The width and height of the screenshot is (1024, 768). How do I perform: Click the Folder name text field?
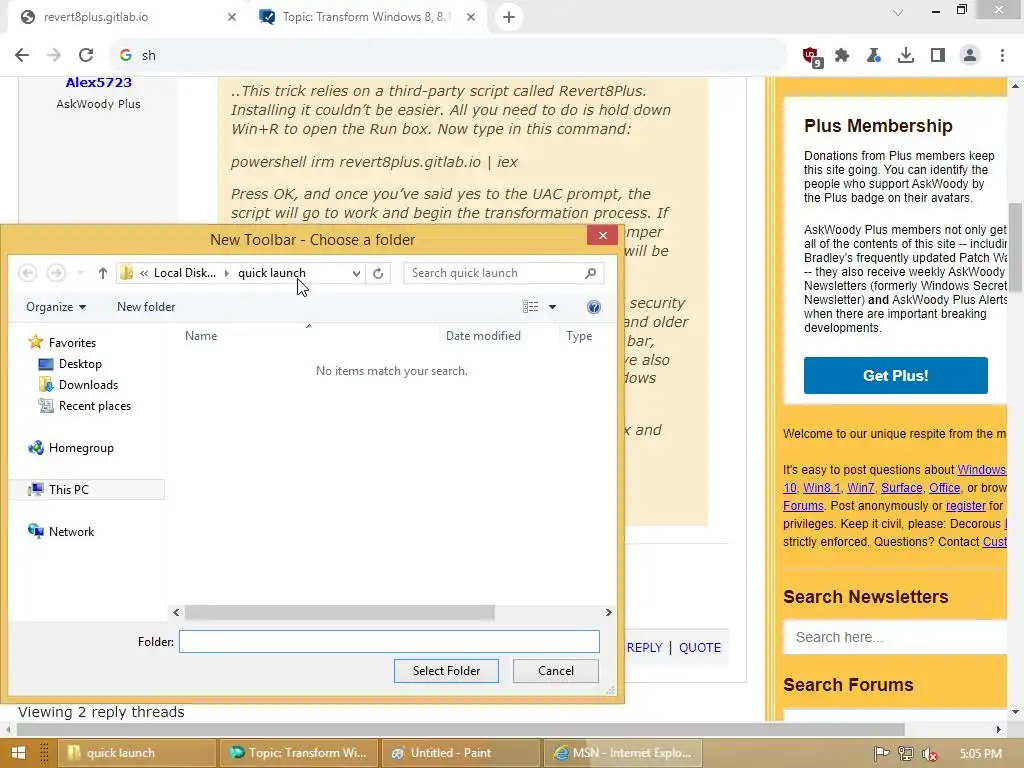(x=389, y=641)
